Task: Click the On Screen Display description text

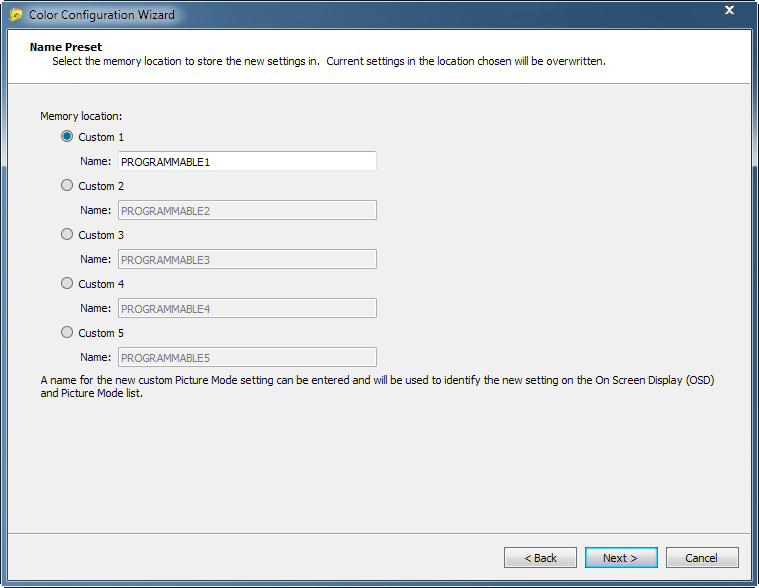Action: click(x=378, y=387)
